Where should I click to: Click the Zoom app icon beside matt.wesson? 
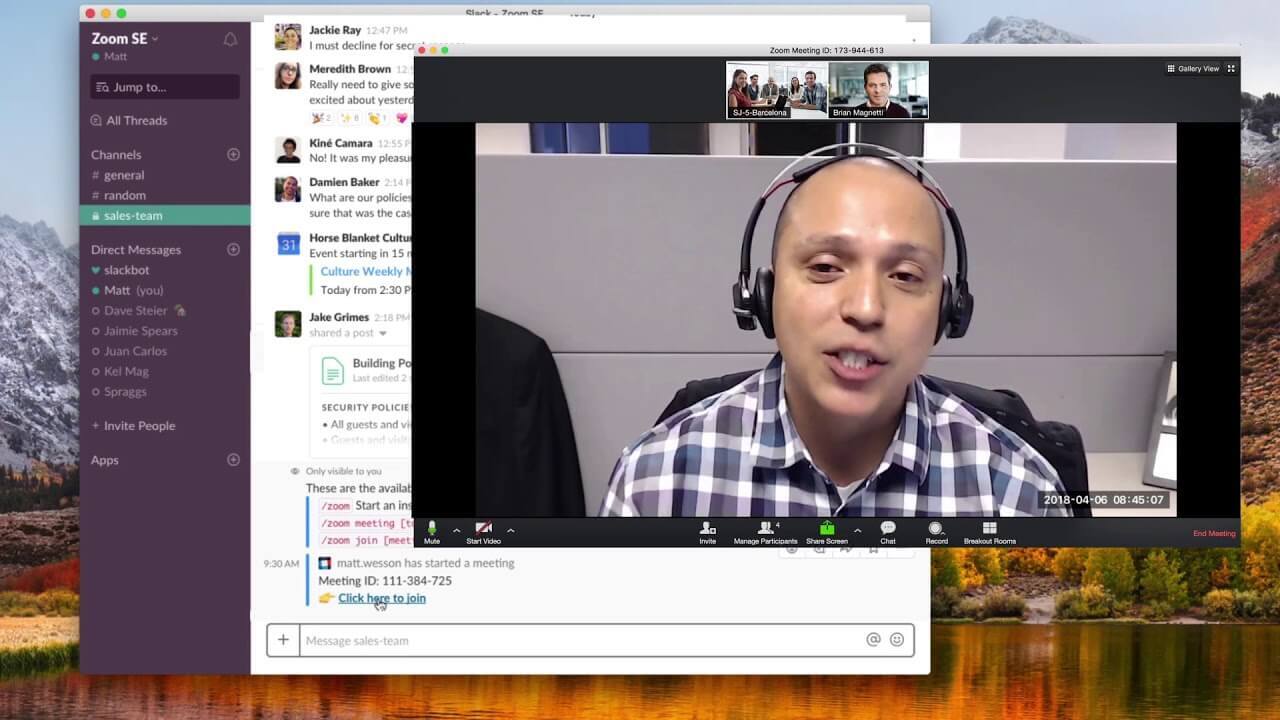click(325, 563)
